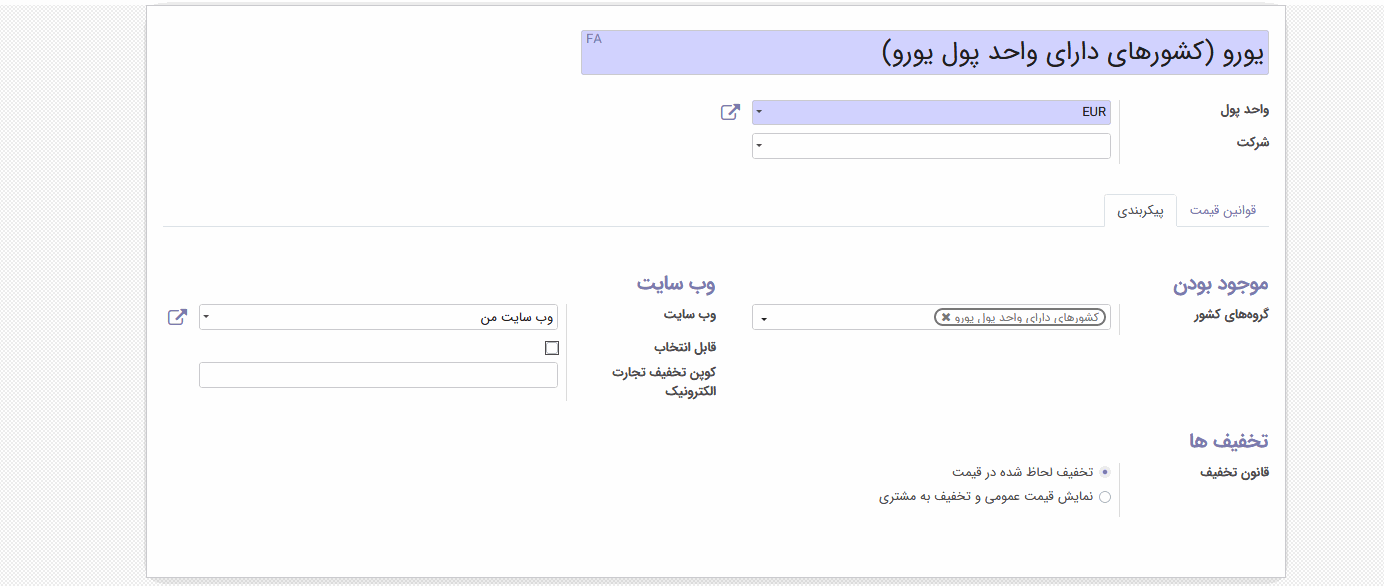Viewport: 1384px width, 586px height.
Task: Open the empty شرکت dropdown
Action: (931, 146)
